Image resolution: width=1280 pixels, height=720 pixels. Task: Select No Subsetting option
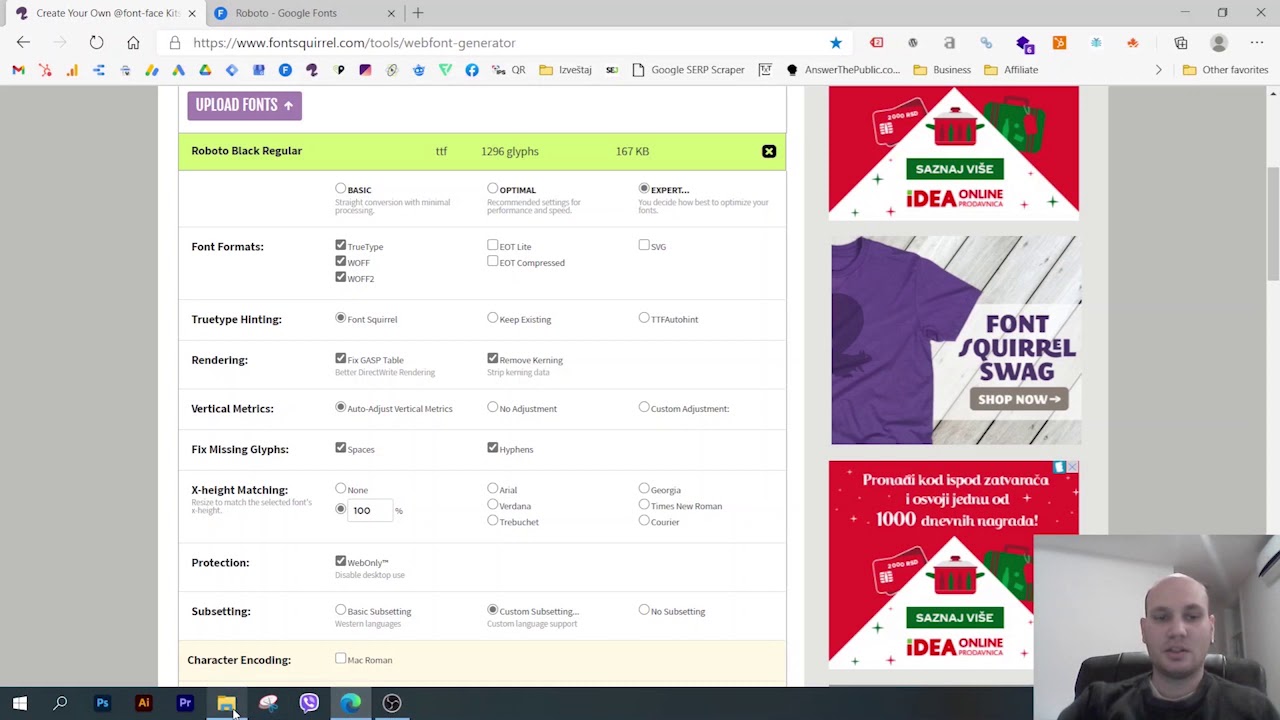click(644, 610)
